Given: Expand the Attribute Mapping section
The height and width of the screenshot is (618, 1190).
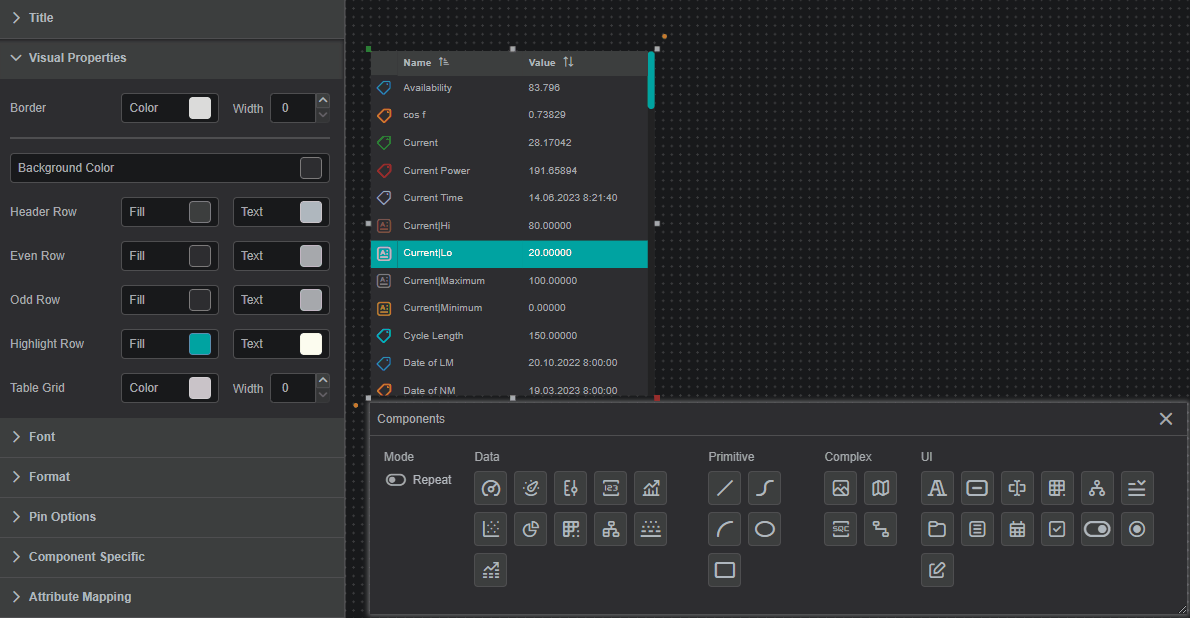Looking at the screenshot, I should click(172, 598).
